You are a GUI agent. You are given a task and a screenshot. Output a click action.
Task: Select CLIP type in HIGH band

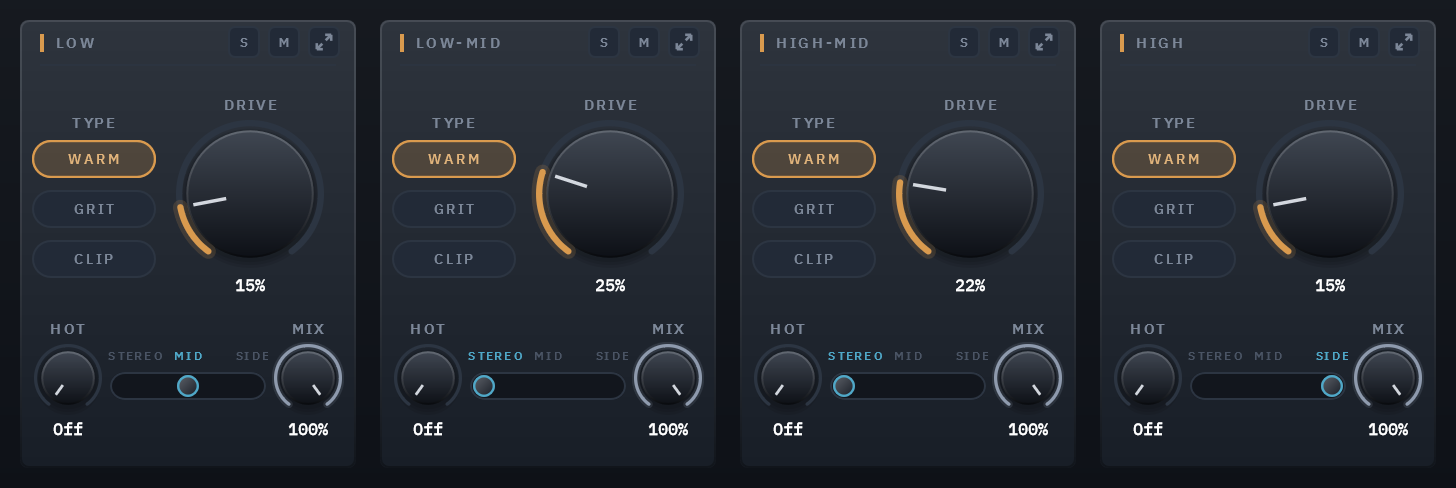[x=1174, y=259]
